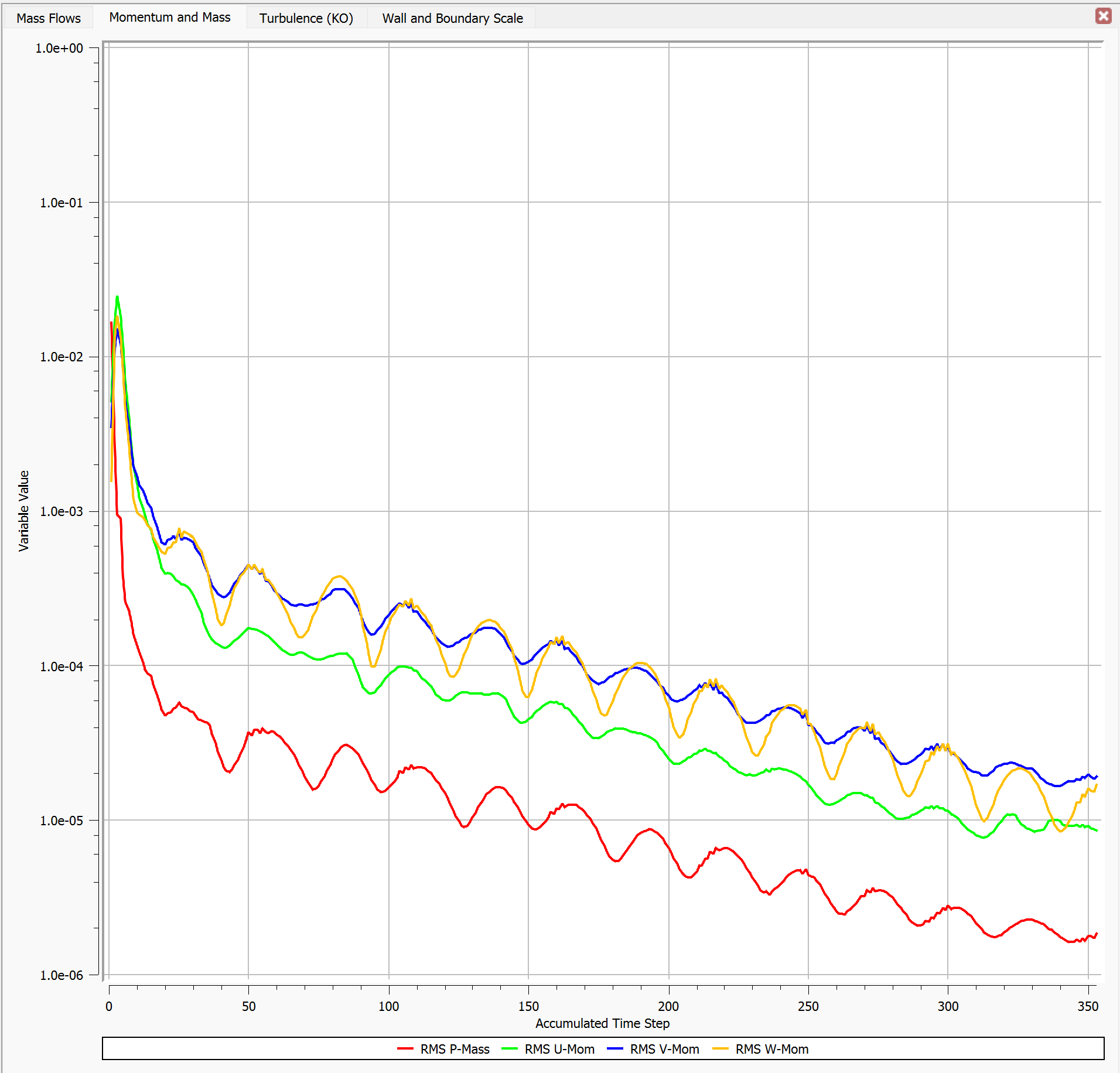Open the Turbulence (KO) tab

tap(306, 18)
